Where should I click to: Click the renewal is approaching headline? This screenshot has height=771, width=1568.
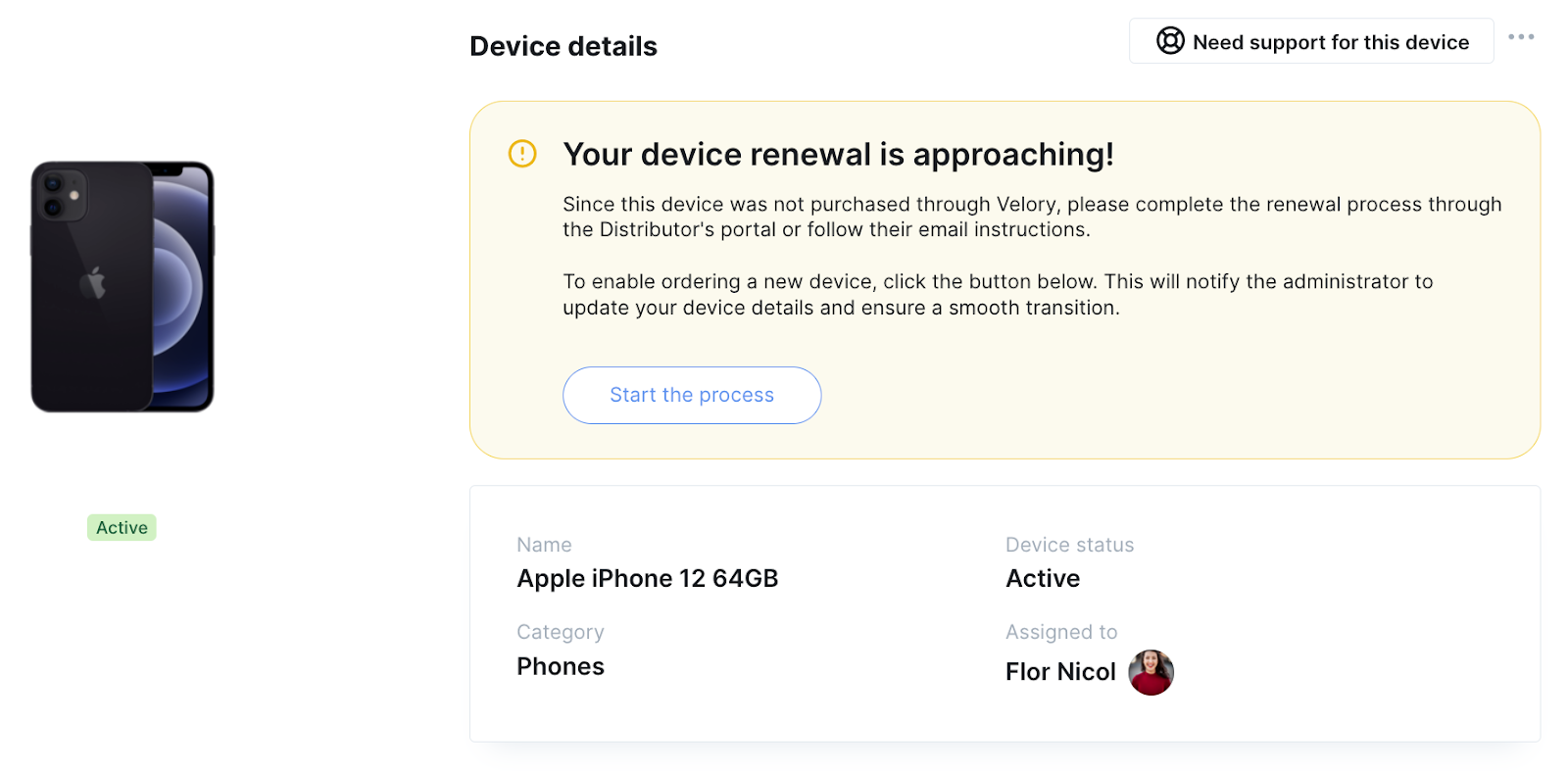click(838, 154)
